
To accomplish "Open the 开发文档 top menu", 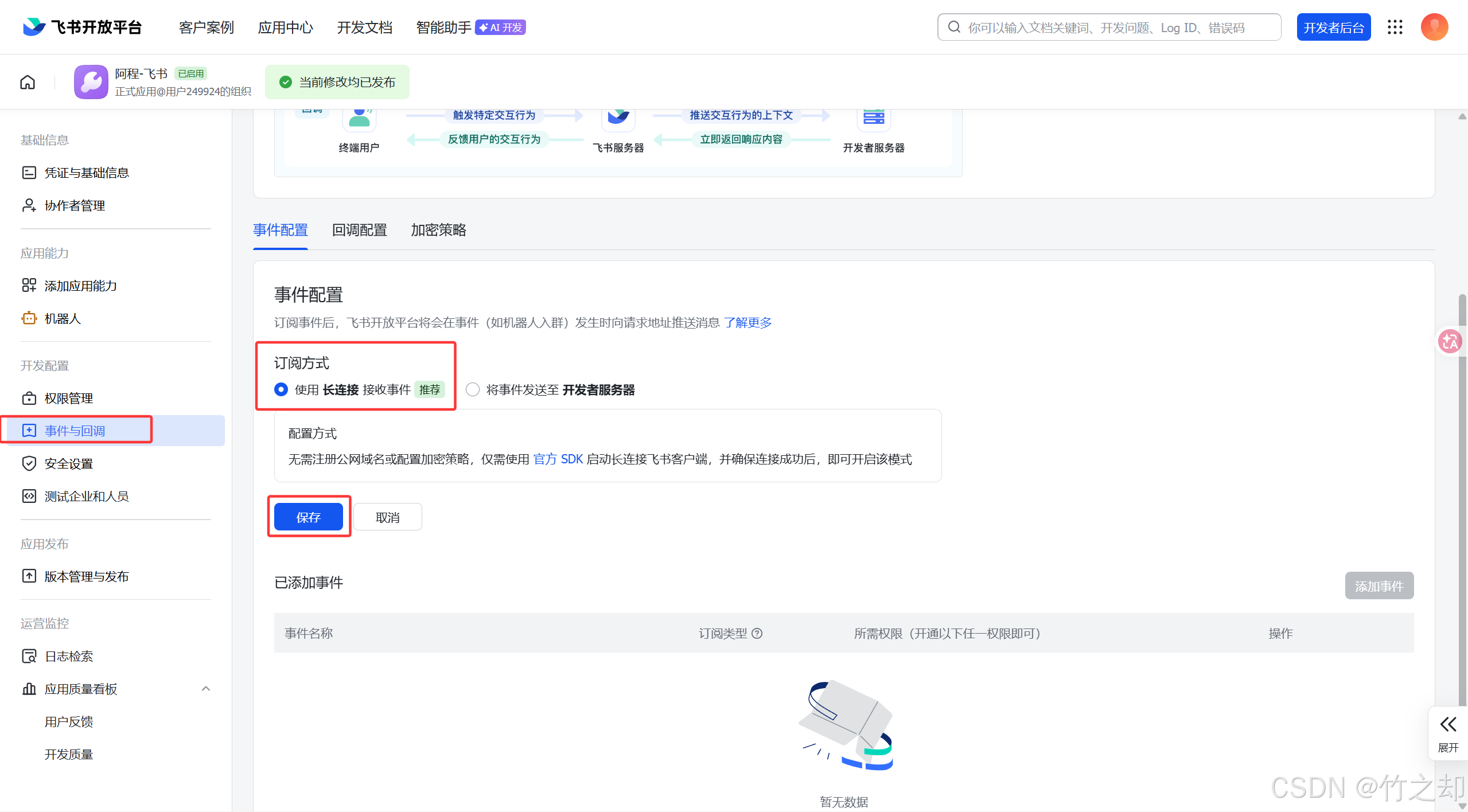I will point(364,27).
